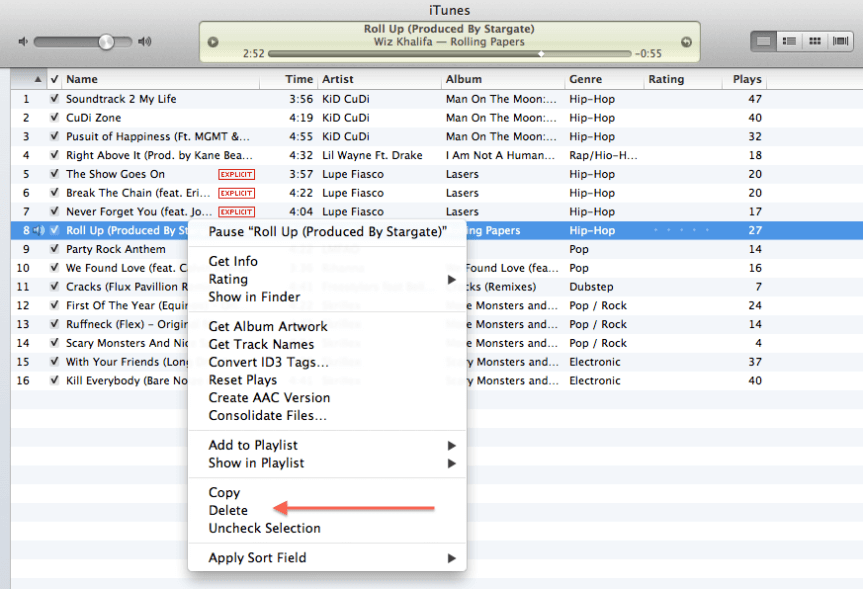Sort by Artist column header

coord(379,79)
